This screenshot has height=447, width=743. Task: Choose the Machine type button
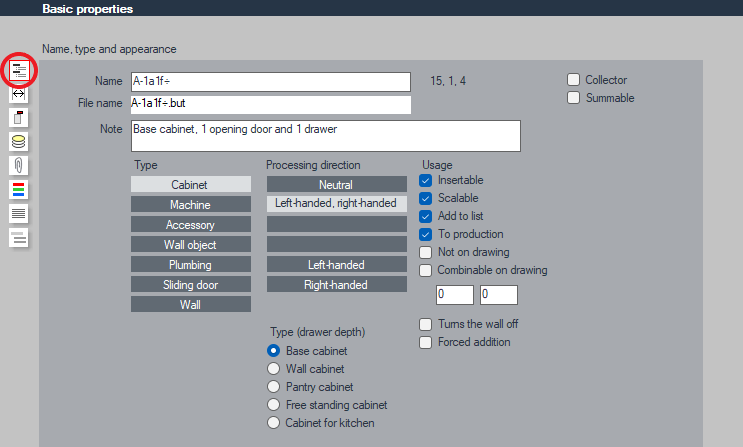191,204
